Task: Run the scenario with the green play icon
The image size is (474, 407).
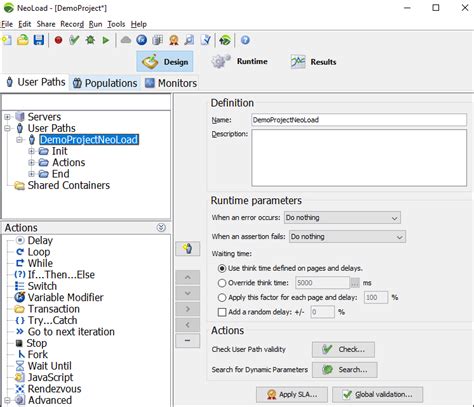Action: click(106, 40)
